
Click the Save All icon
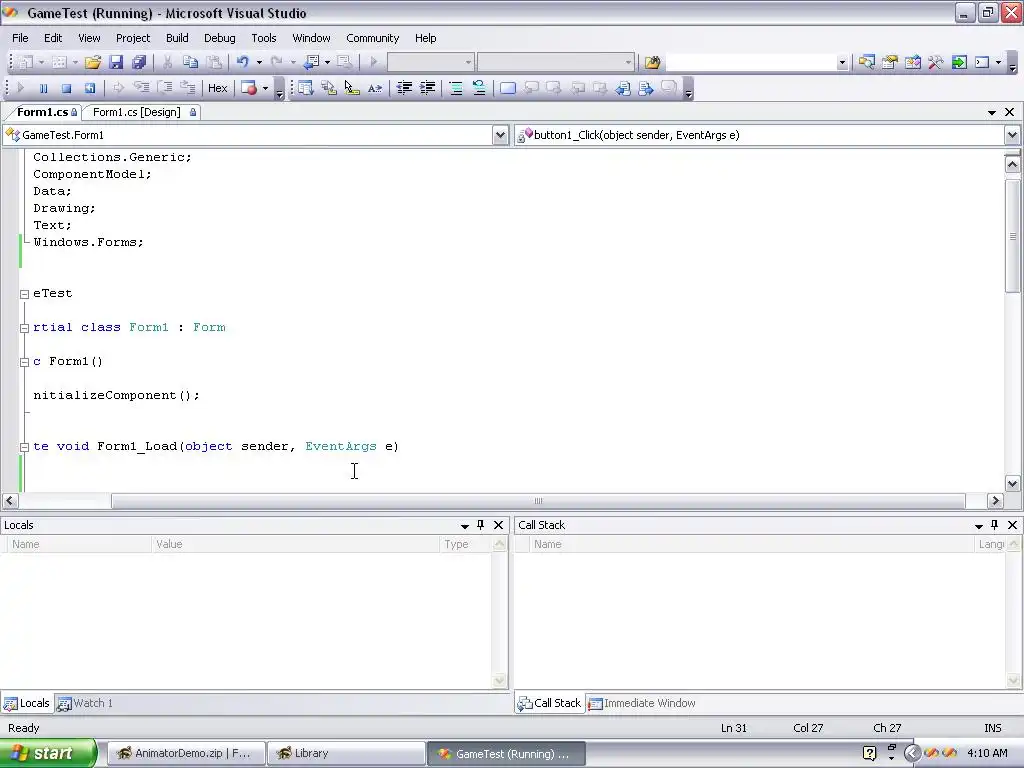tap(138, 62)
